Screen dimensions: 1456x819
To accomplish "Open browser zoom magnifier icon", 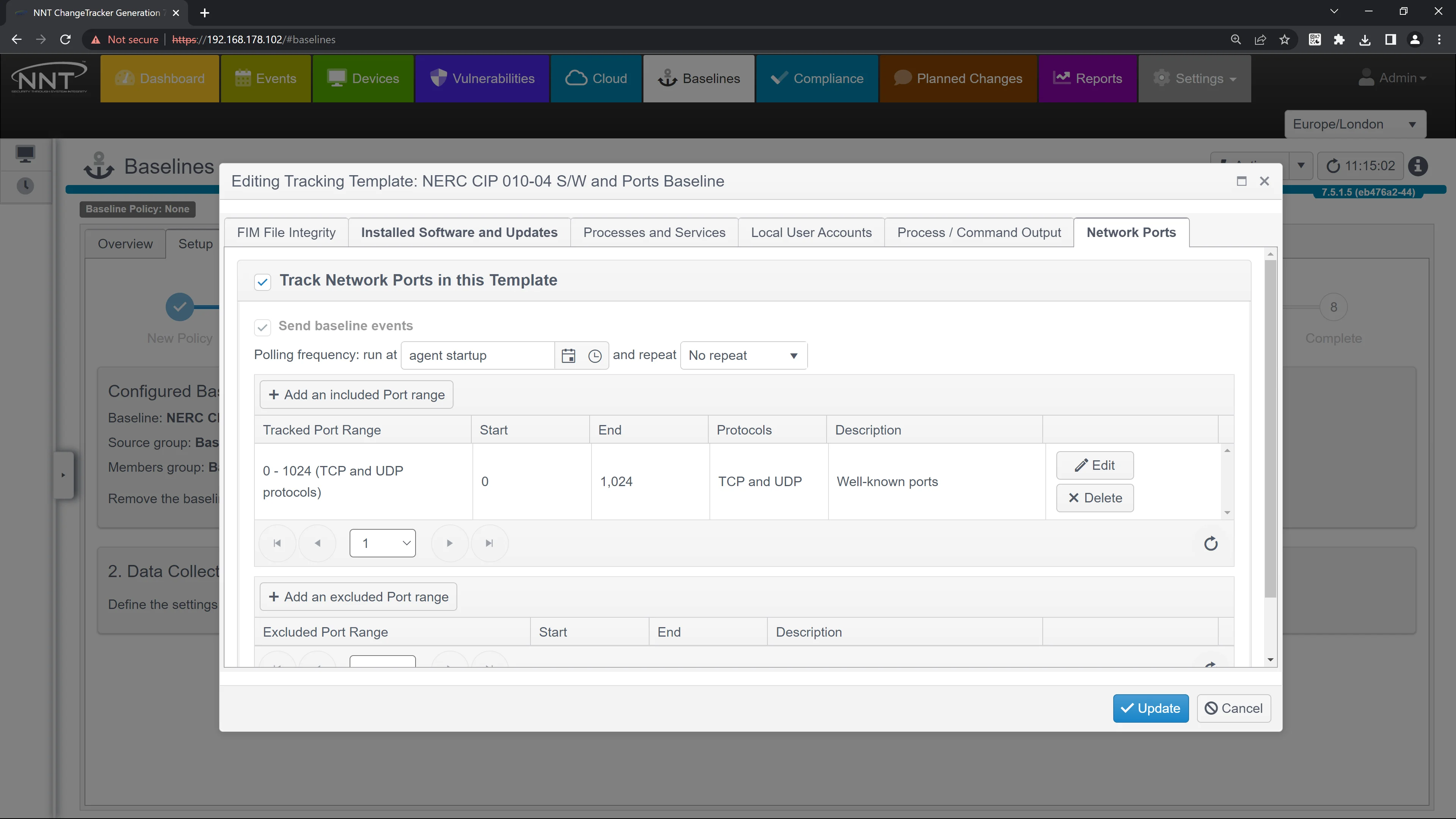I will pos(1236,39).
